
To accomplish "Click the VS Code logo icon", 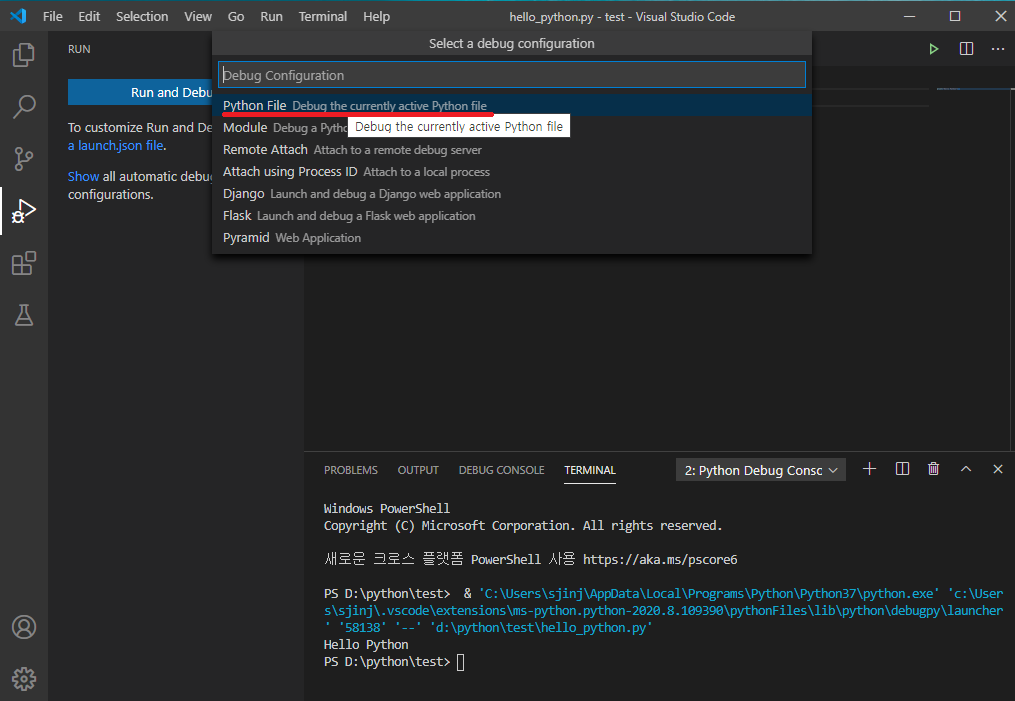I will pyautogui.click(x=18, y=16).
